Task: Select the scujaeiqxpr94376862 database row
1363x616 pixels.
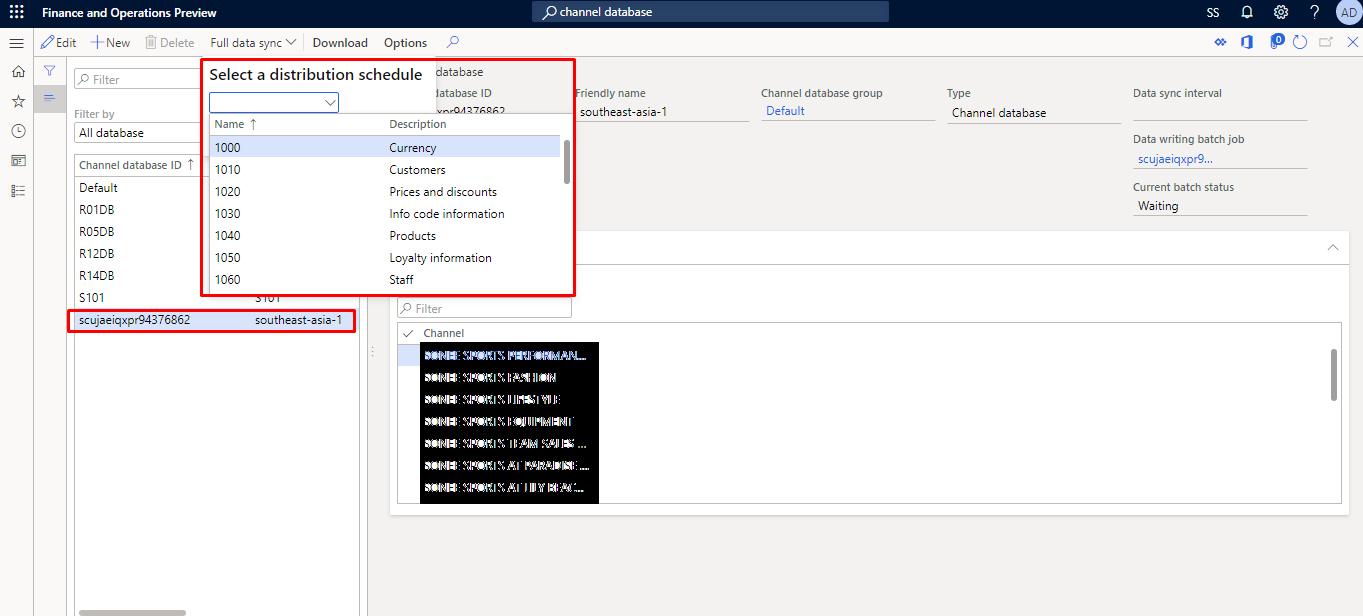Action: (x=215, y=320)
